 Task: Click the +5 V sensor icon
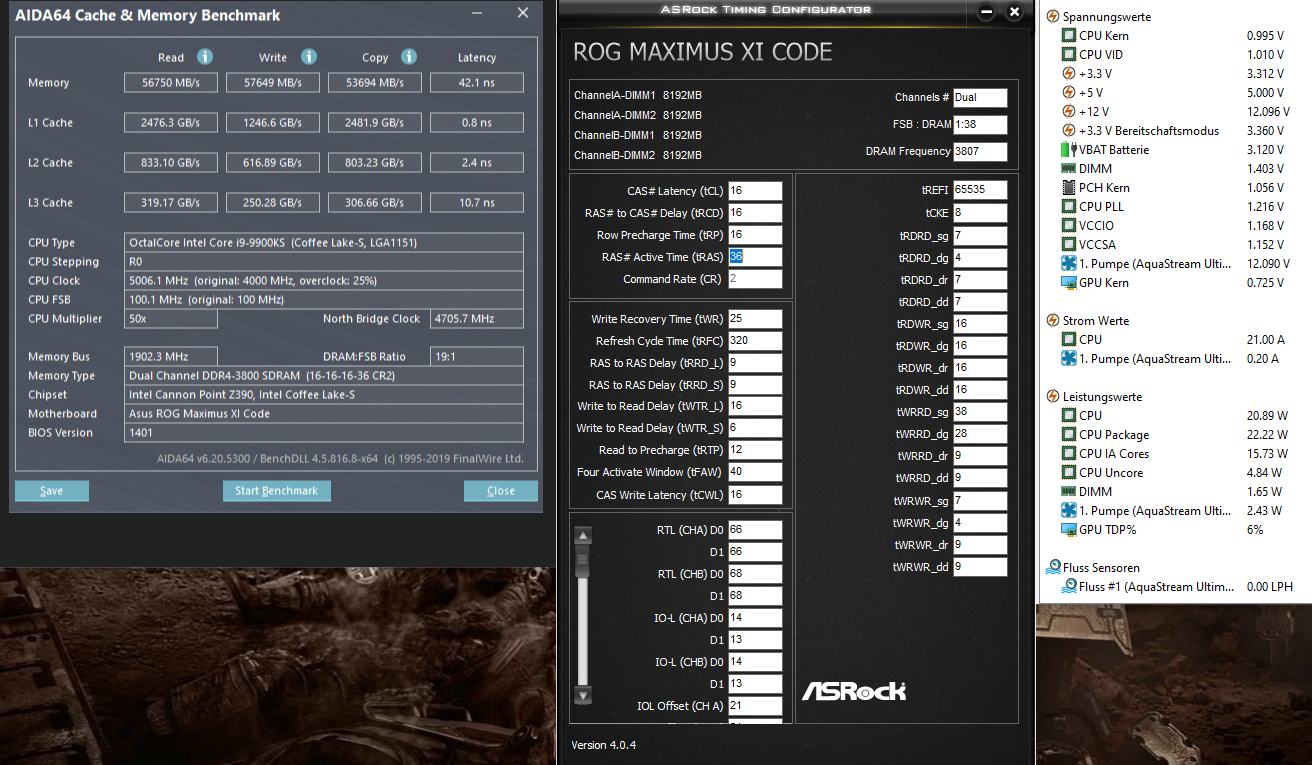tap(1069, 93)
